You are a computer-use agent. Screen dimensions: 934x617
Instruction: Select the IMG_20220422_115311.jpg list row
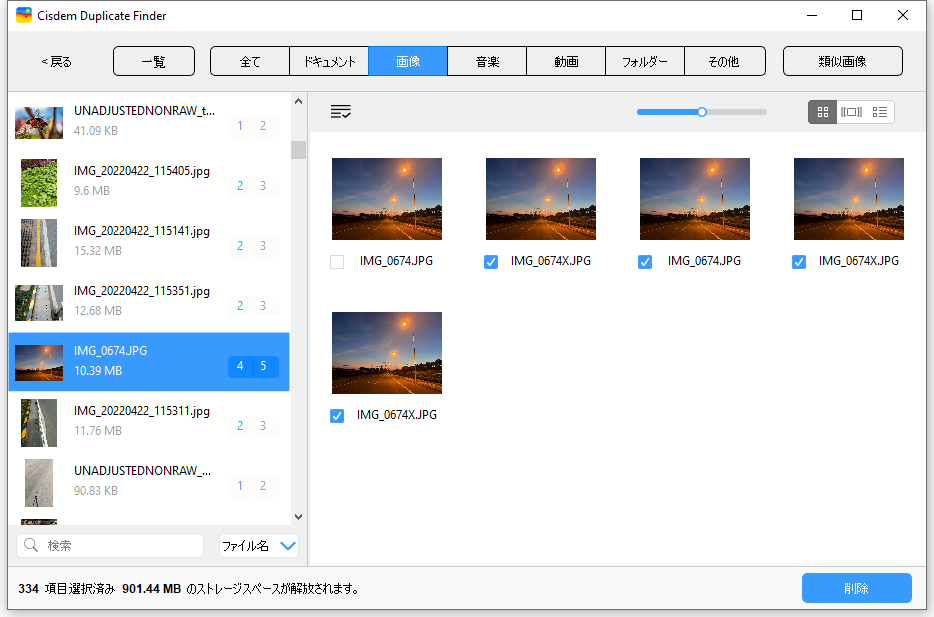pyautogui.click(x=149, y=422)
